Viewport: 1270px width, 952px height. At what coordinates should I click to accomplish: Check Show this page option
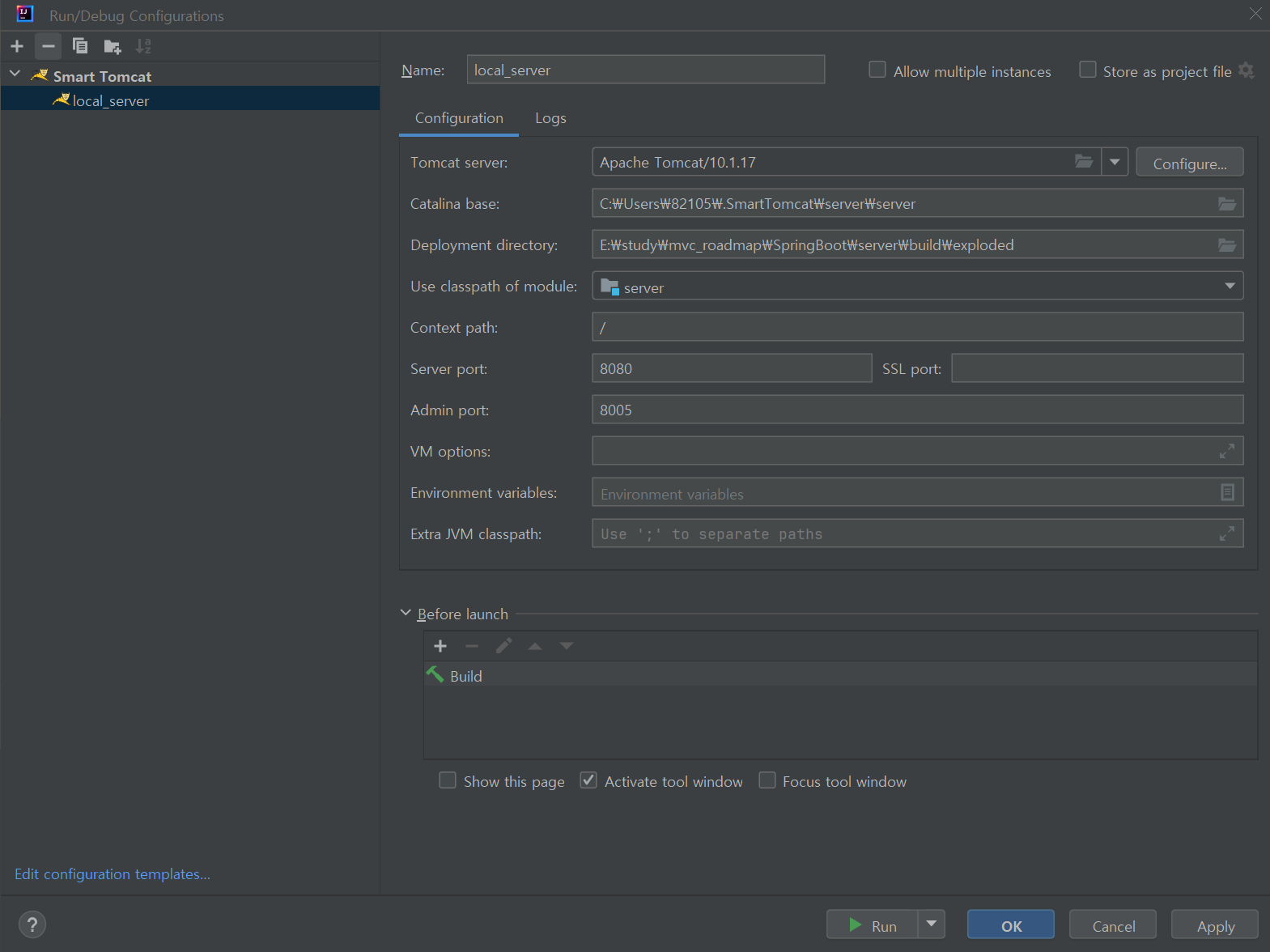pyautogui.click(x=448, y=780)
